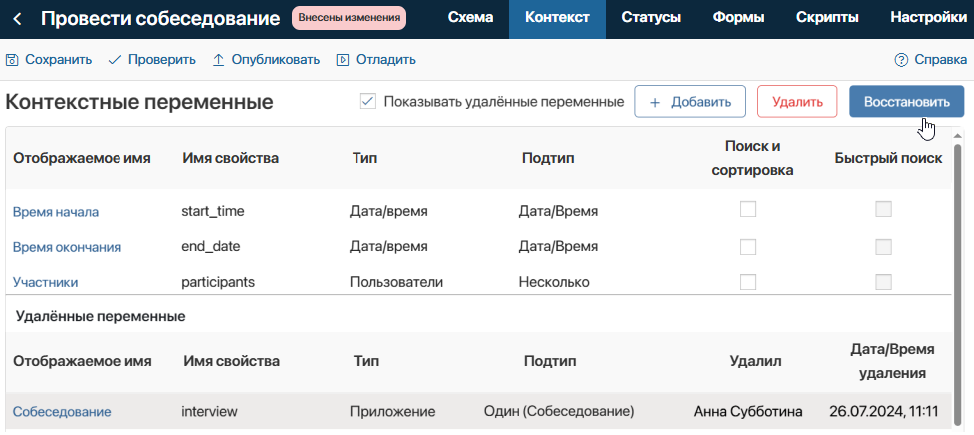Switch to the Настройки tab
The width and height of the screenshot is (974, 435).
coord(928,19)
